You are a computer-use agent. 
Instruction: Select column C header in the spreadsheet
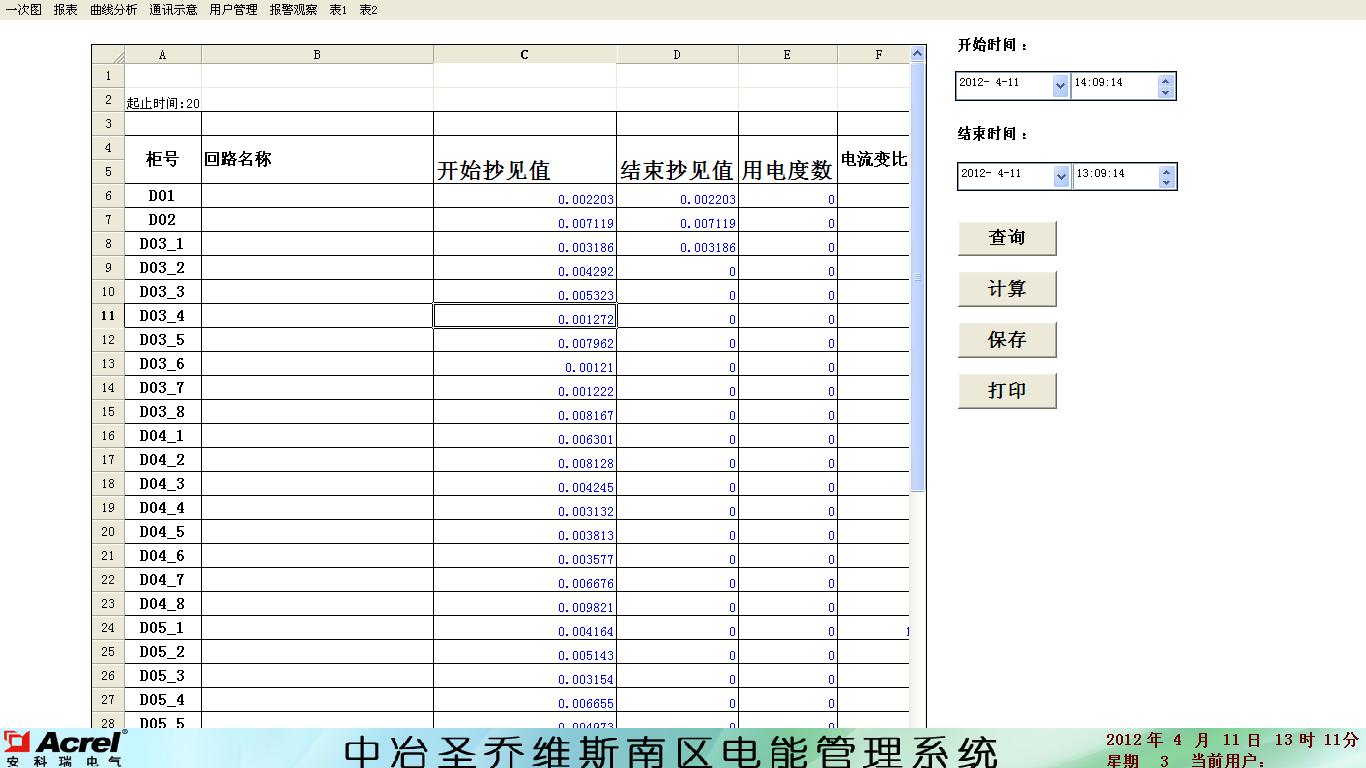(524, 55)
